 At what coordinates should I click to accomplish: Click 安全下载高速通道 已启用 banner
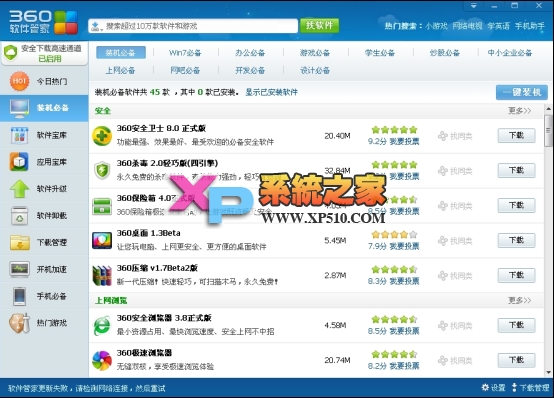point(44,53)
